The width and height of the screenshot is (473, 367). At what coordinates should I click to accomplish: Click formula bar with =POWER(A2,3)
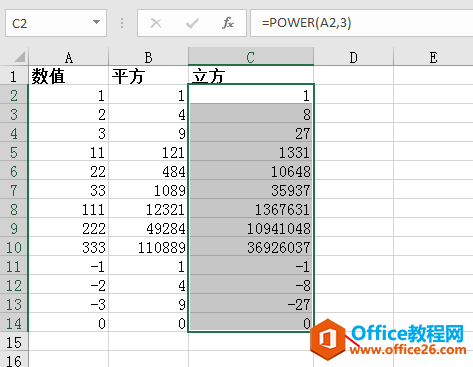click(362, 23)
